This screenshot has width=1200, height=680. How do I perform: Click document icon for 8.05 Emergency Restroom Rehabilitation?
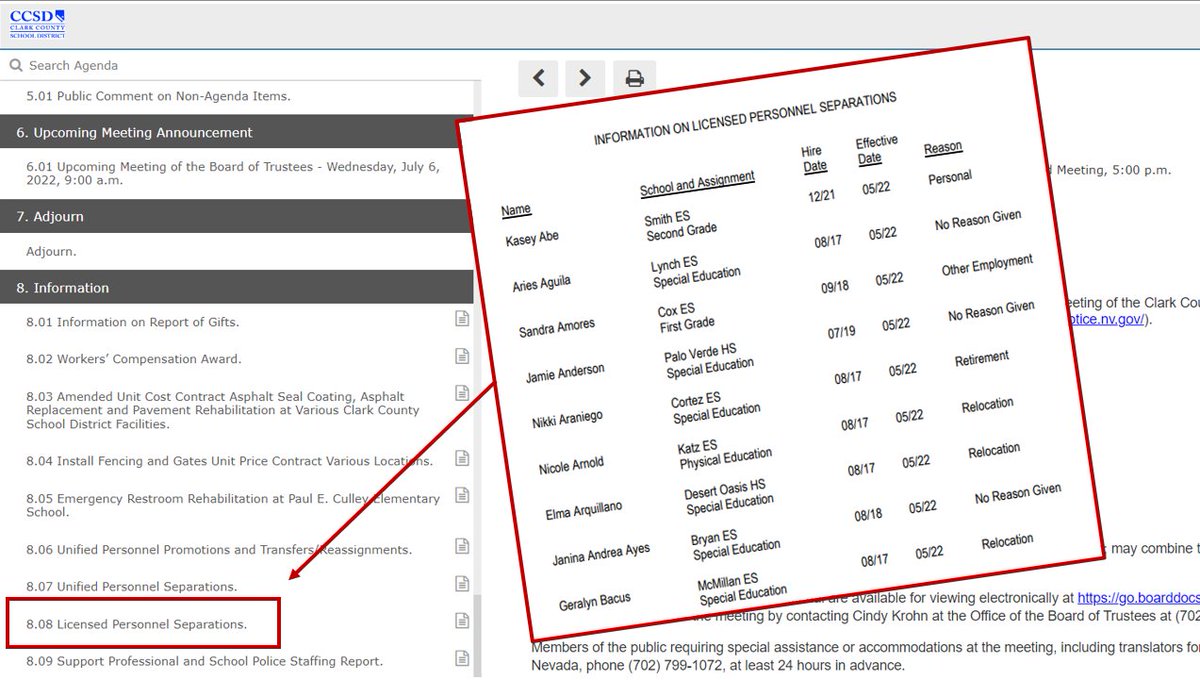[462, 495]
